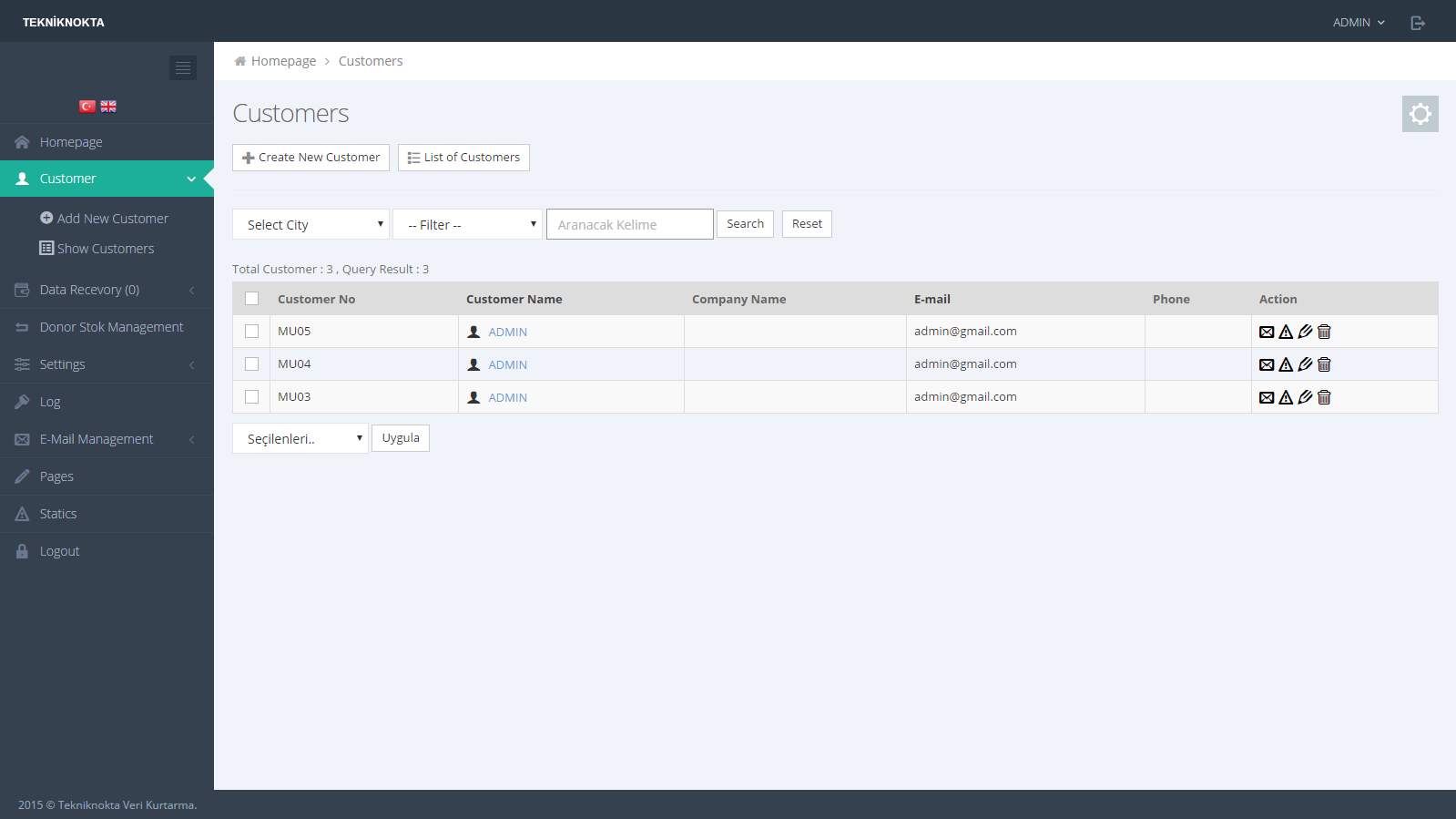Open the Select City dropdown
The height and width of the screenshot is (819, 1456).
[x=311, y=225]
